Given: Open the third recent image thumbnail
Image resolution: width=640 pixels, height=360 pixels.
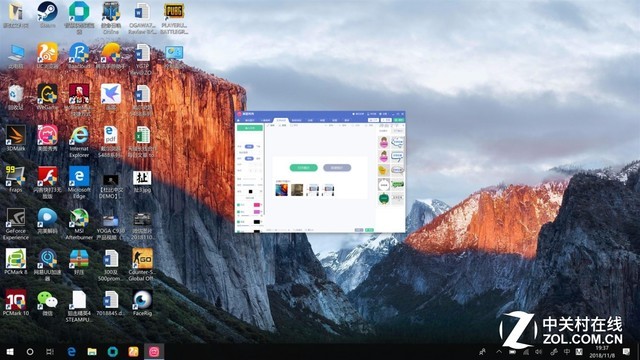Looking at the screenshot, I should [313, 190].
